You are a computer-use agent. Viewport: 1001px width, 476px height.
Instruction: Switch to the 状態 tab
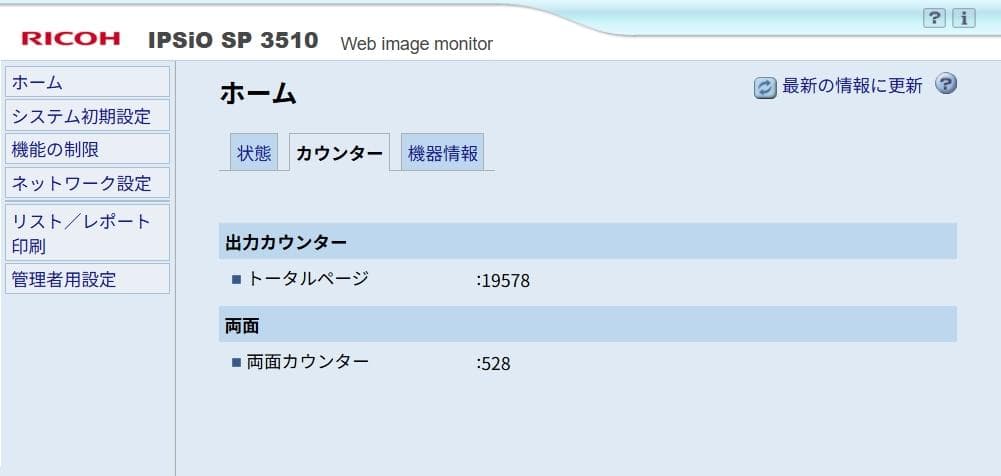coord(254,153)
